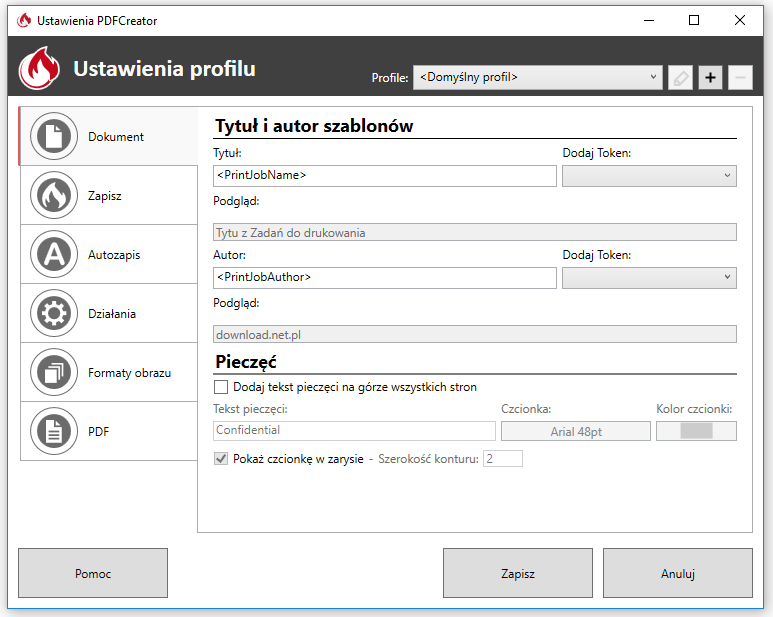Click the PDFCreator flame logo in header

coord(39,68)
